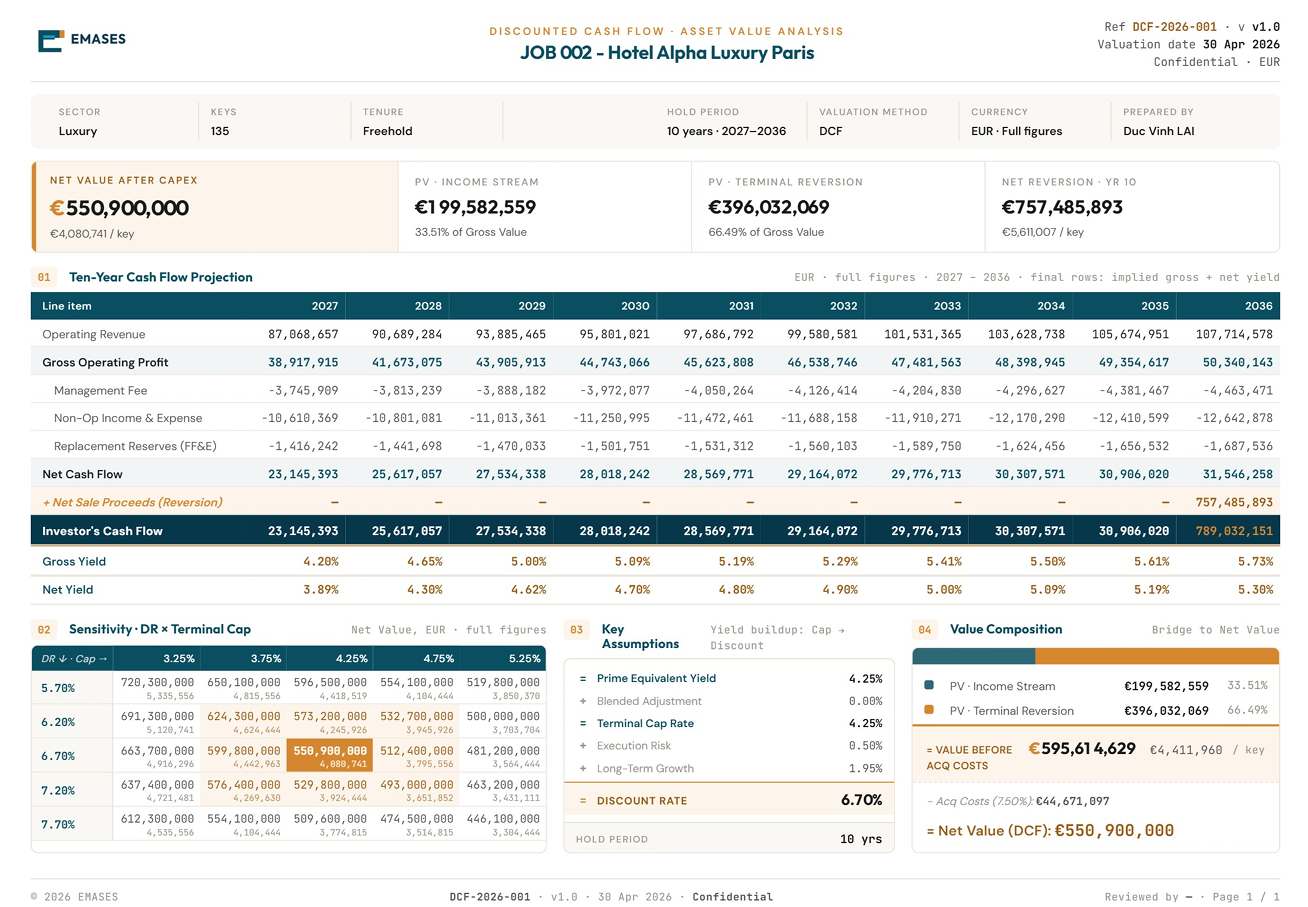Select the Net Cash Flow row label

point(82,474)
